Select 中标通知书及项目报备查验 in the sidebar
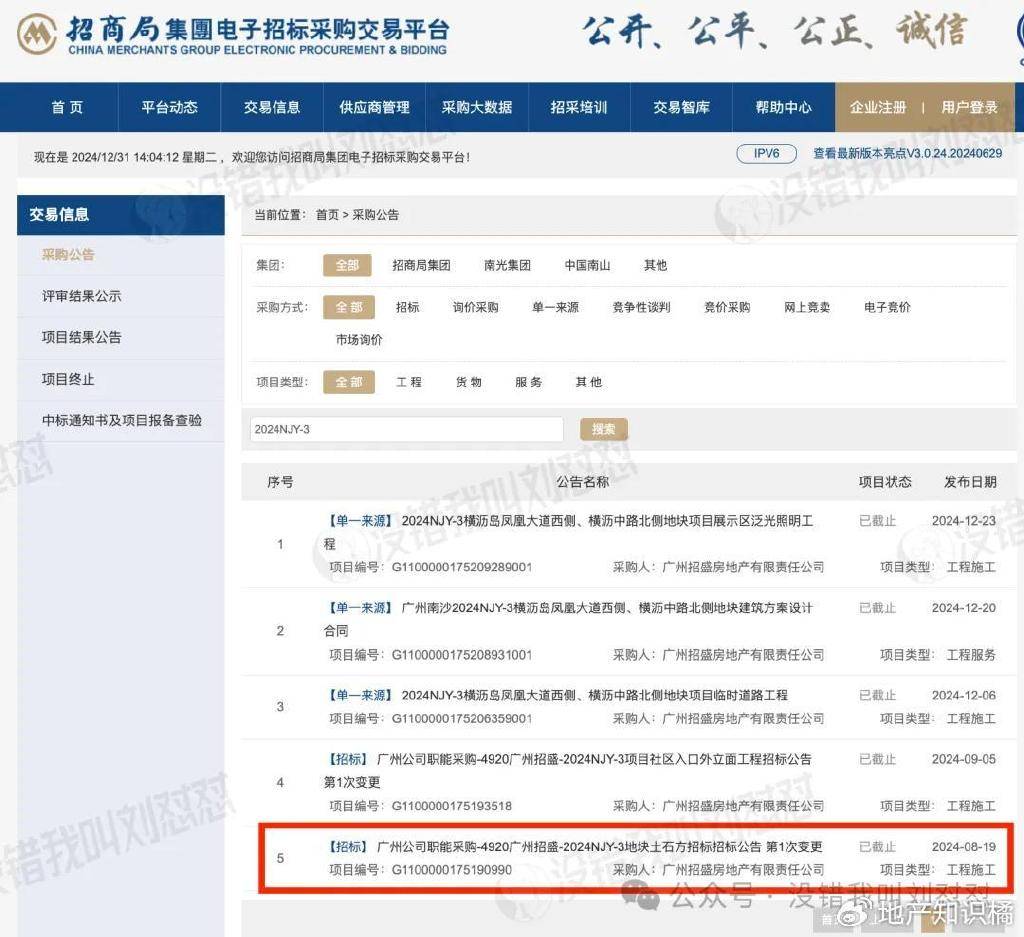1024x937 pixels. 121,420
